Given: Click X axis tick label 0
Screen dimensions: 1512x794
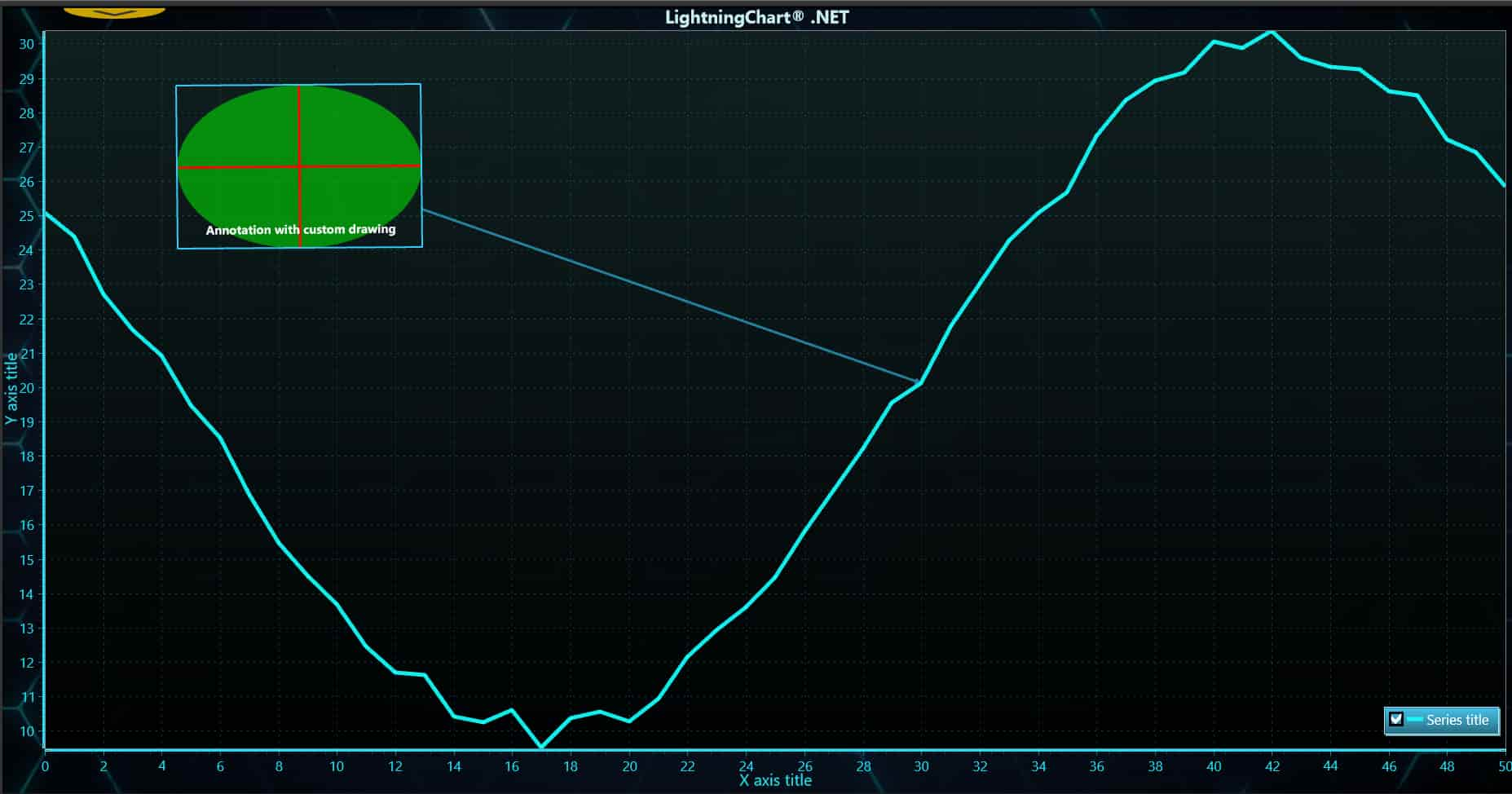Looking at the screenshot, I should pos(45,766).
